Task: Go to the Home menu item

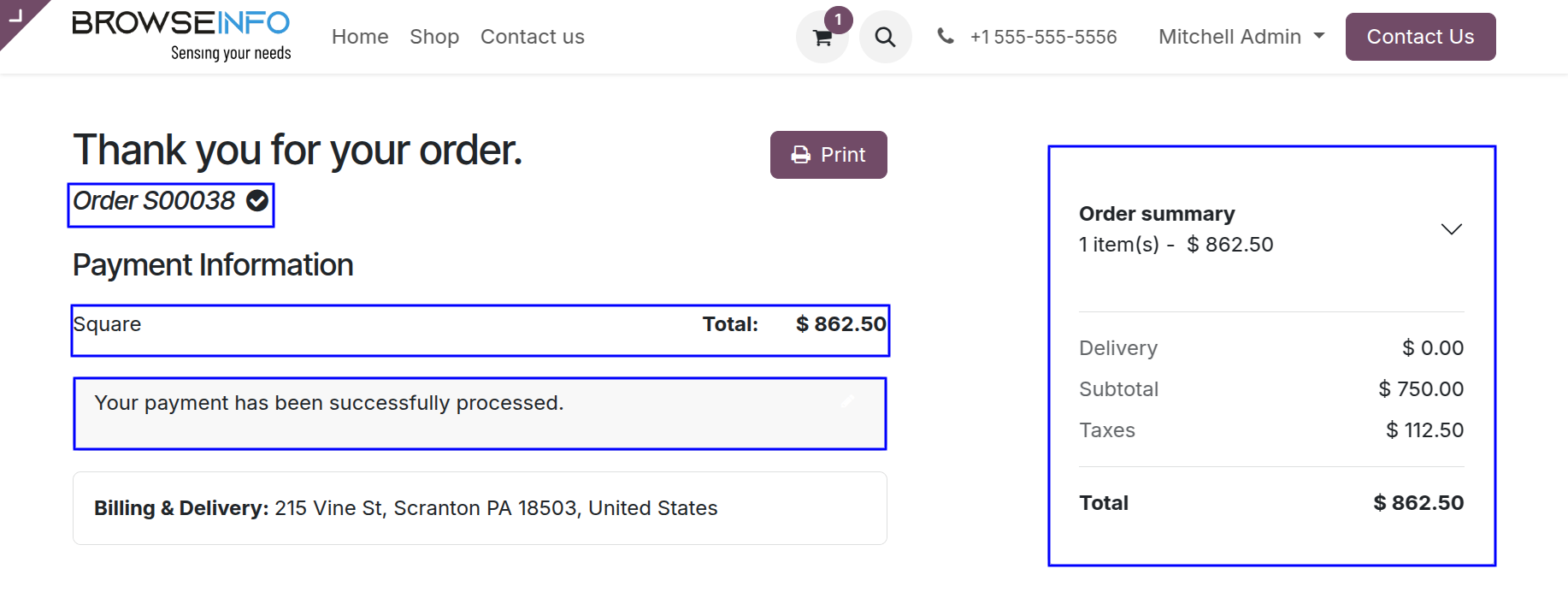Action: coord(360,37)
